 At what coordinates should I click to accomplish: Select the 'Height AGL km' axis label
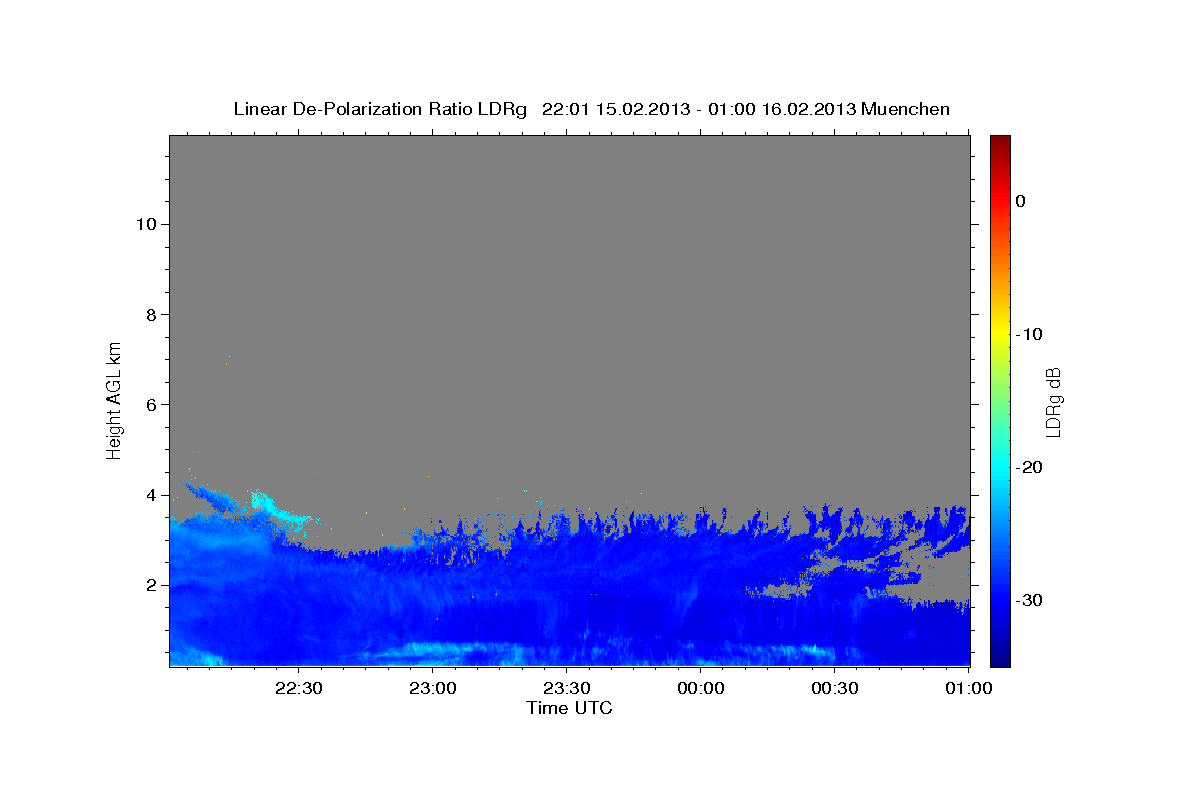[115, 400]
